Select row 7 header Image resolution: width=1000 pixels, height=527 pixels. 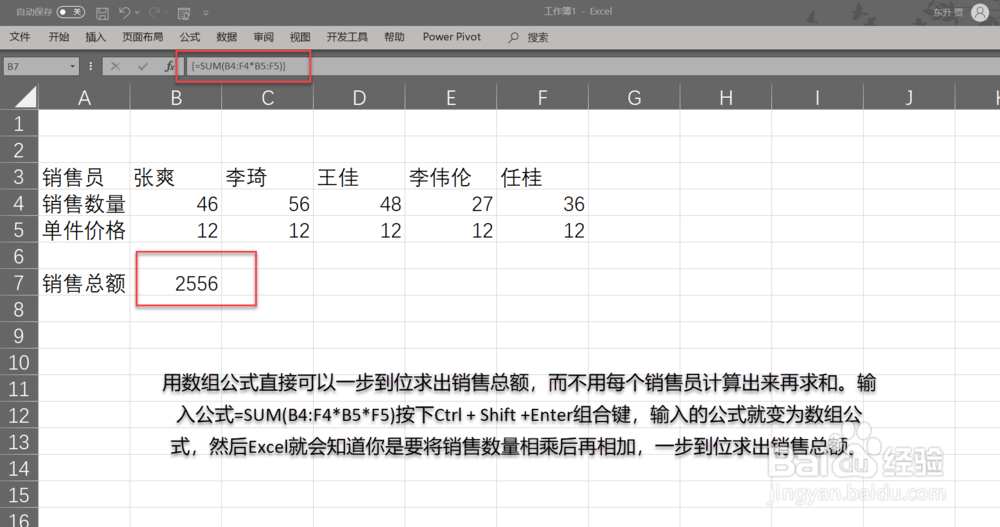coord(19,283)
